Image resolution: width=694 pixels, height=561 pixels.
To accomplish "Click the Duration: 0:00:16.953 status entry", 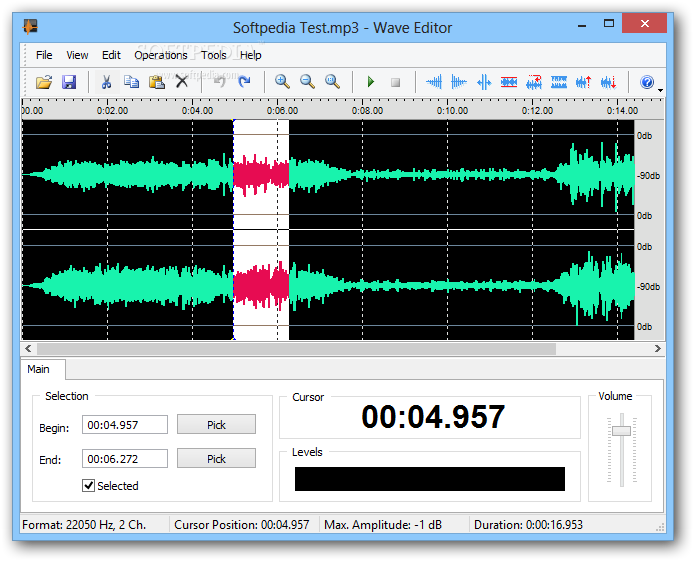I will pos(528,525).
